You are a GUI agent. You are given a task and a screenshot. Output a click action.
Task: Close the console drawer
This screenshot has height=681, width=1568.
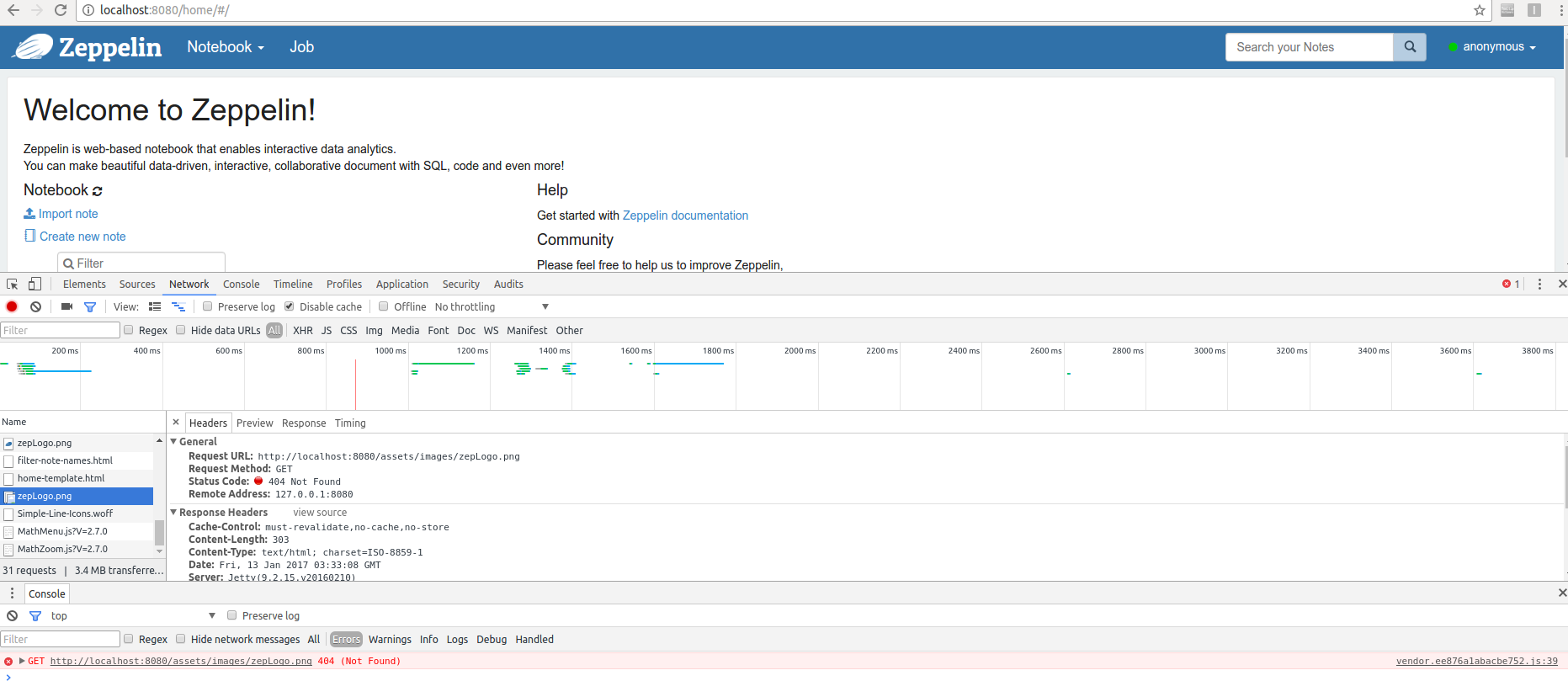1562,593
